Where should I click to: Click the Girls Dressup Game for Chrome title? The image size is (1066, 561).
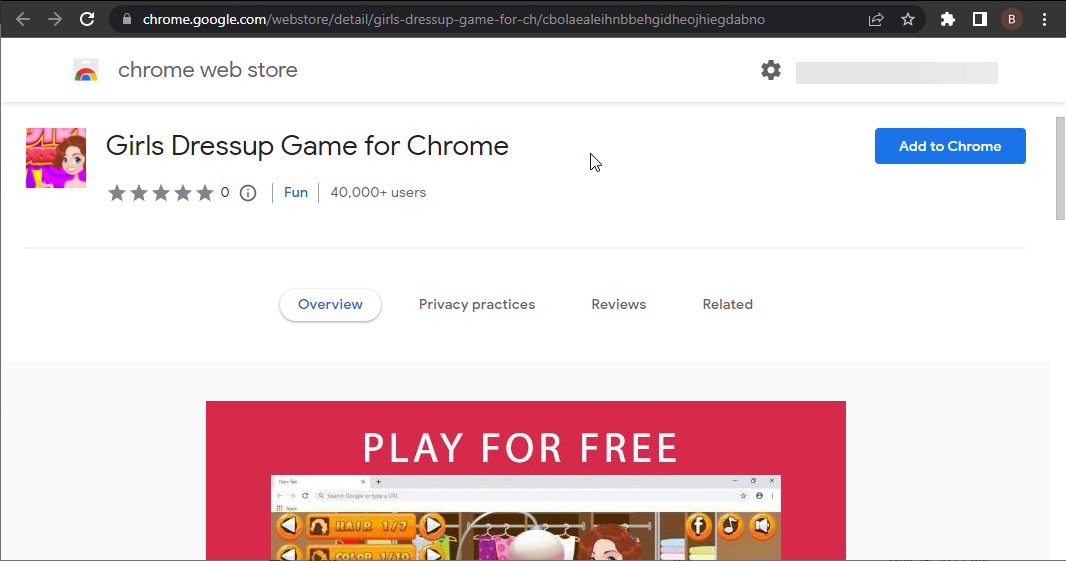[x=307, y=146]
